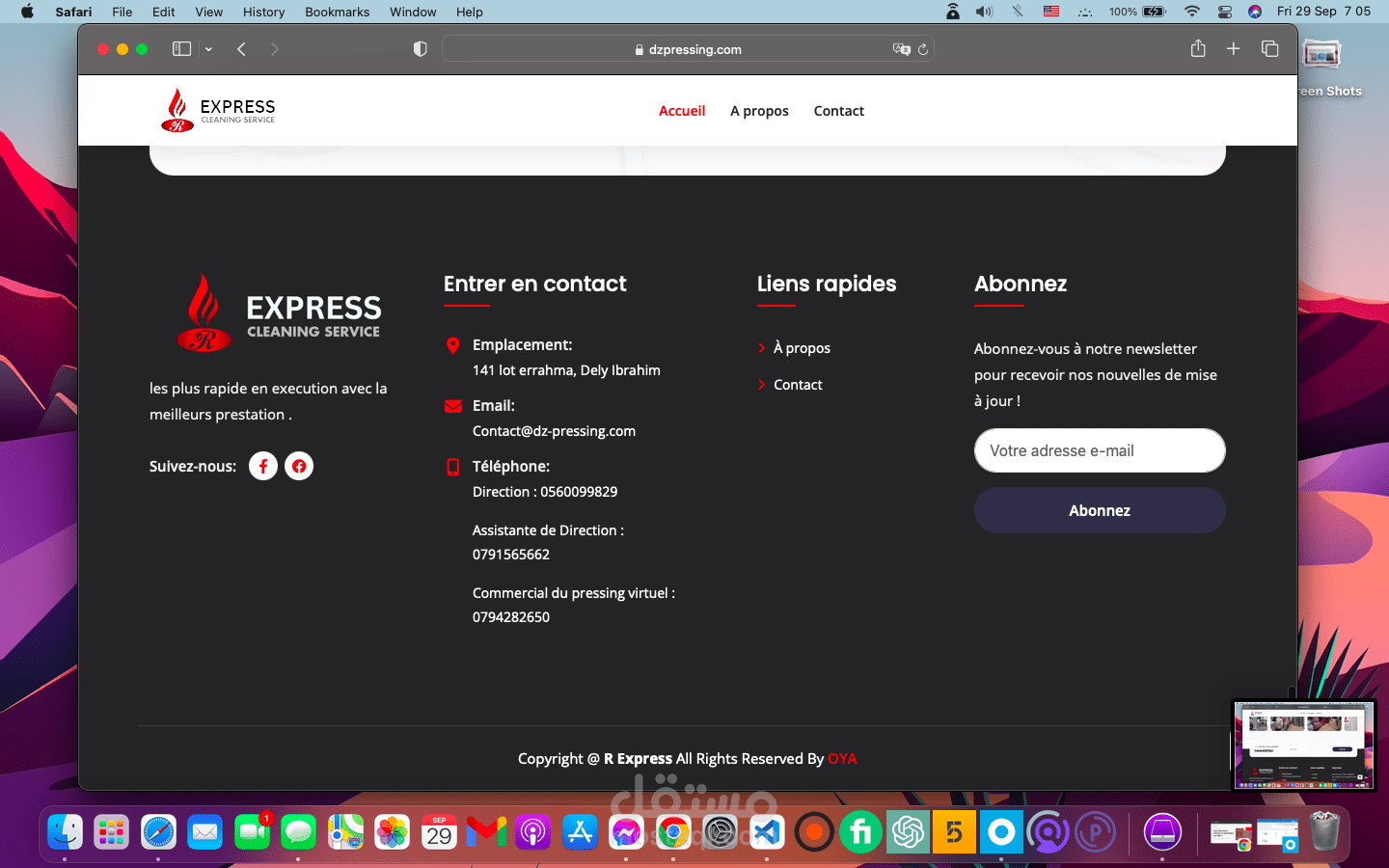
Task: Open Maps from the Dock
Action: (346, 832)
